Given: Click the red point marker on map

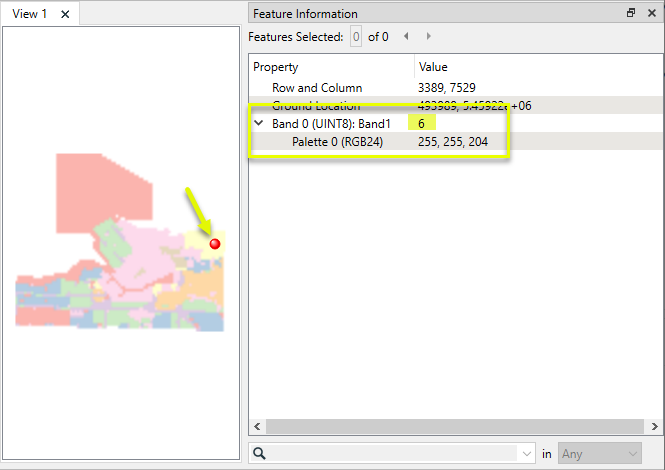Looking at the screenshot, I should tap(214, 244).
